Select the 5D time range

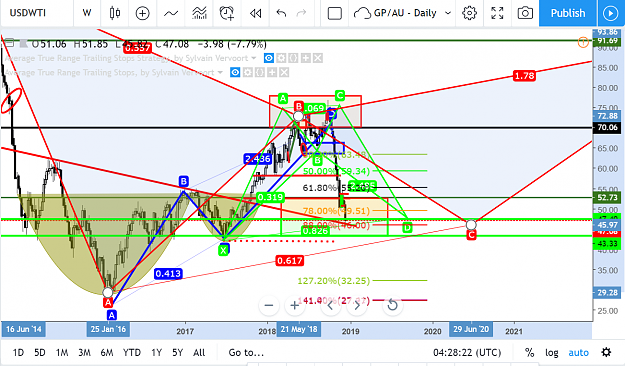[x=40, y=352]
